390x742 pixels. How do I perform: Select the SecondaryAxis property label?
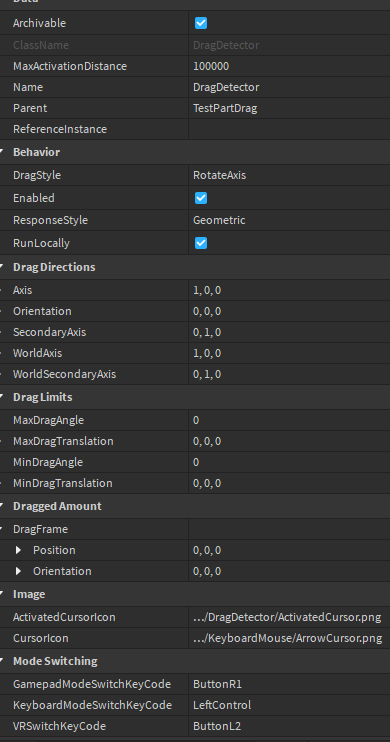49,332
